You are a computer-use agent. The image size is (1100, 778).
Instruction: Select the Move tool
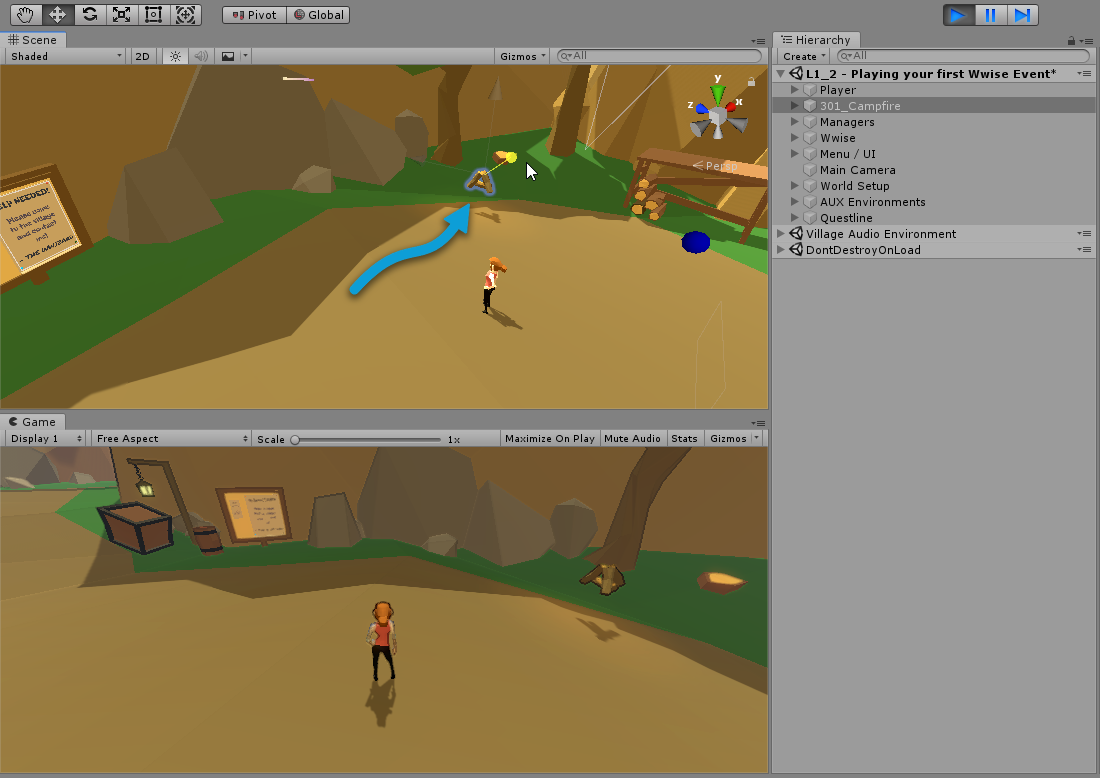[x=58, y=15]
